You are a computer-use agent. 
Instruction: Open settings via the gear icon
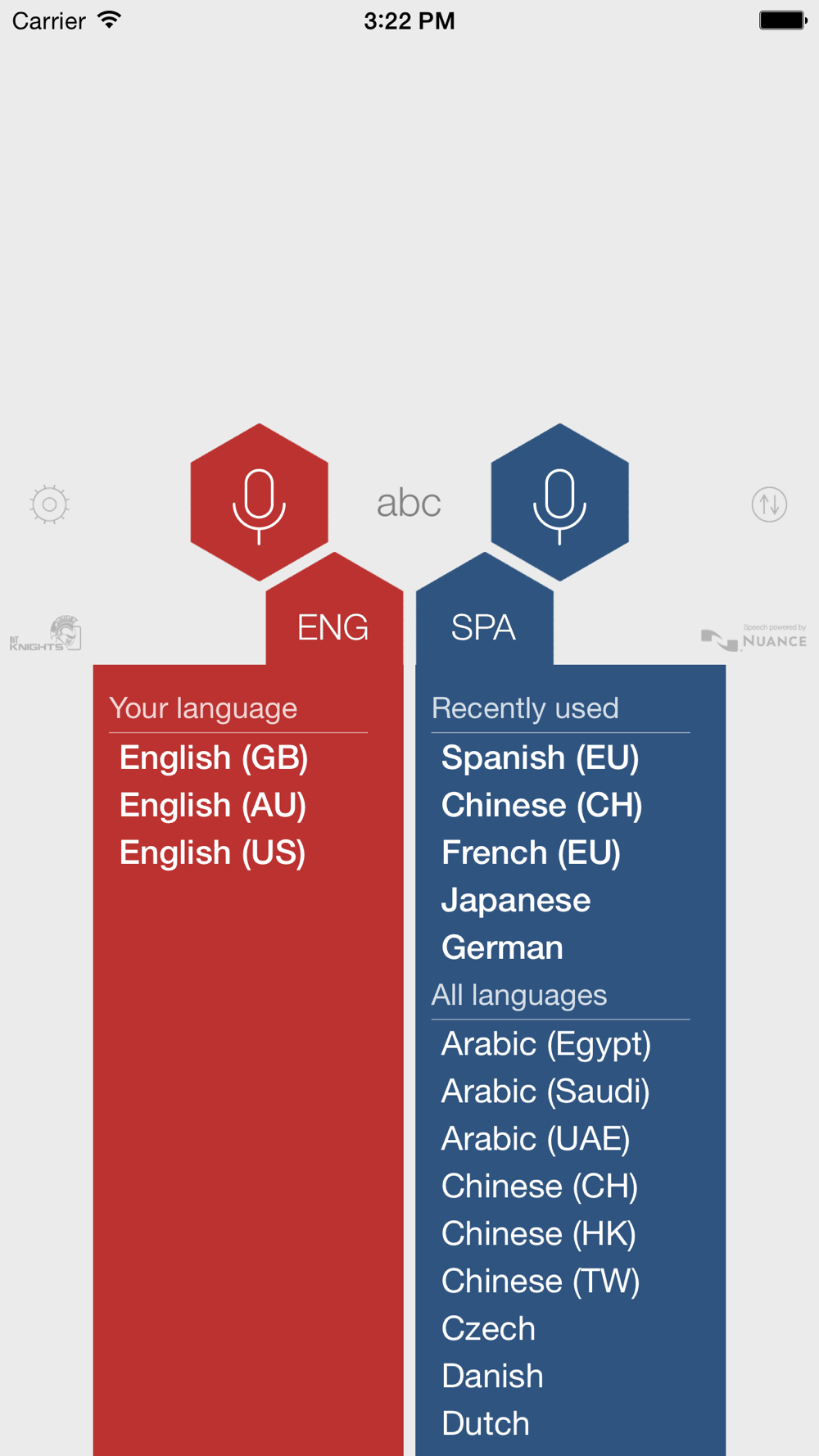(x=49, y=504)
